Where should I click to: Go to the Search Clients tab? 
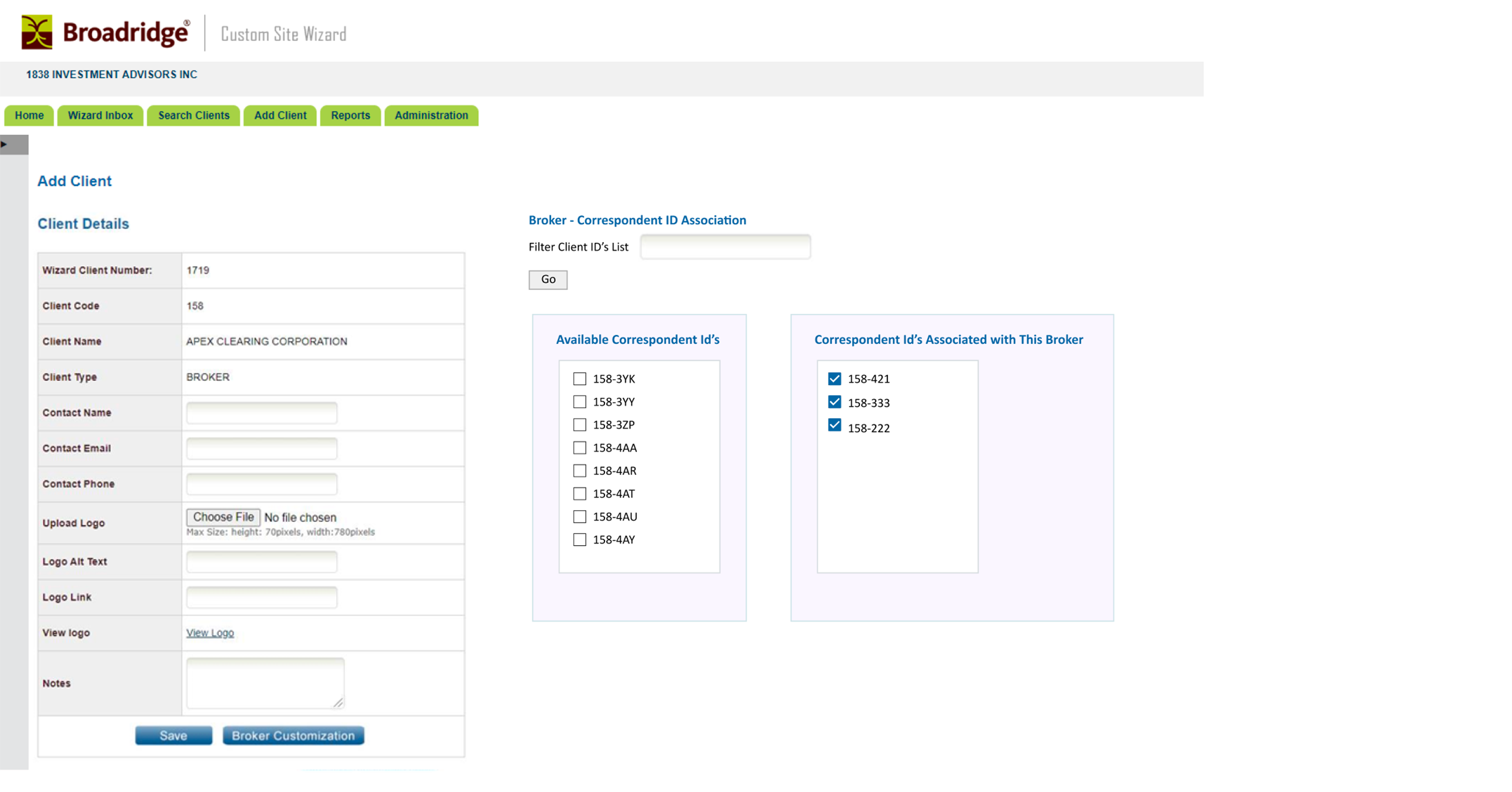tap(194, 116)
